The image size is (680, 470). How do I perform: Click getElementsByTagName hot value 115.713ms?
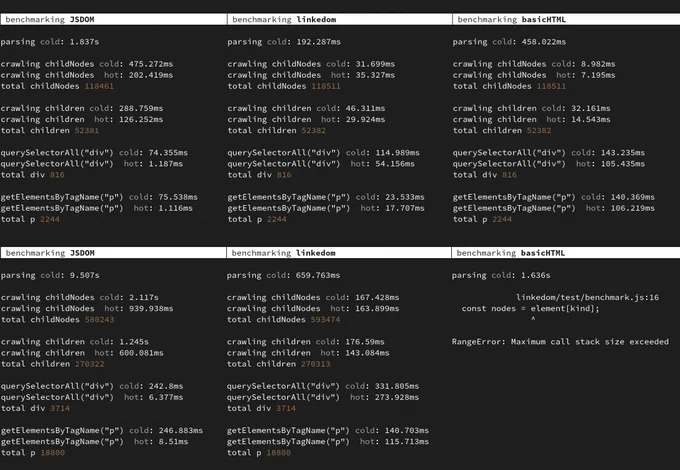[x=407, y=442]
